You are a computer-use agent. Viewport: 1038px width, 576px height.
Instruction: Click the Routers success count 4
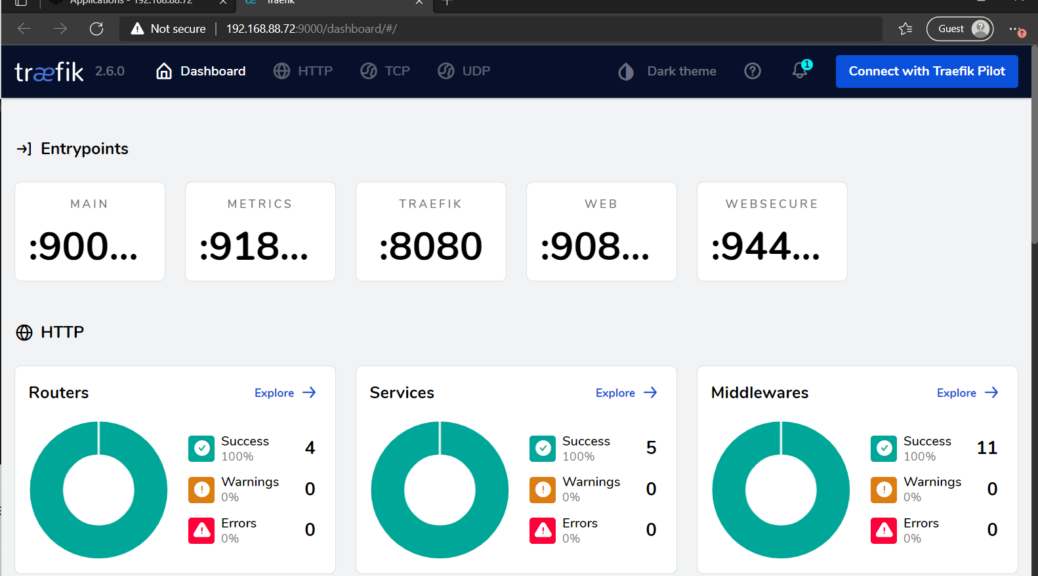click(310, 448)
